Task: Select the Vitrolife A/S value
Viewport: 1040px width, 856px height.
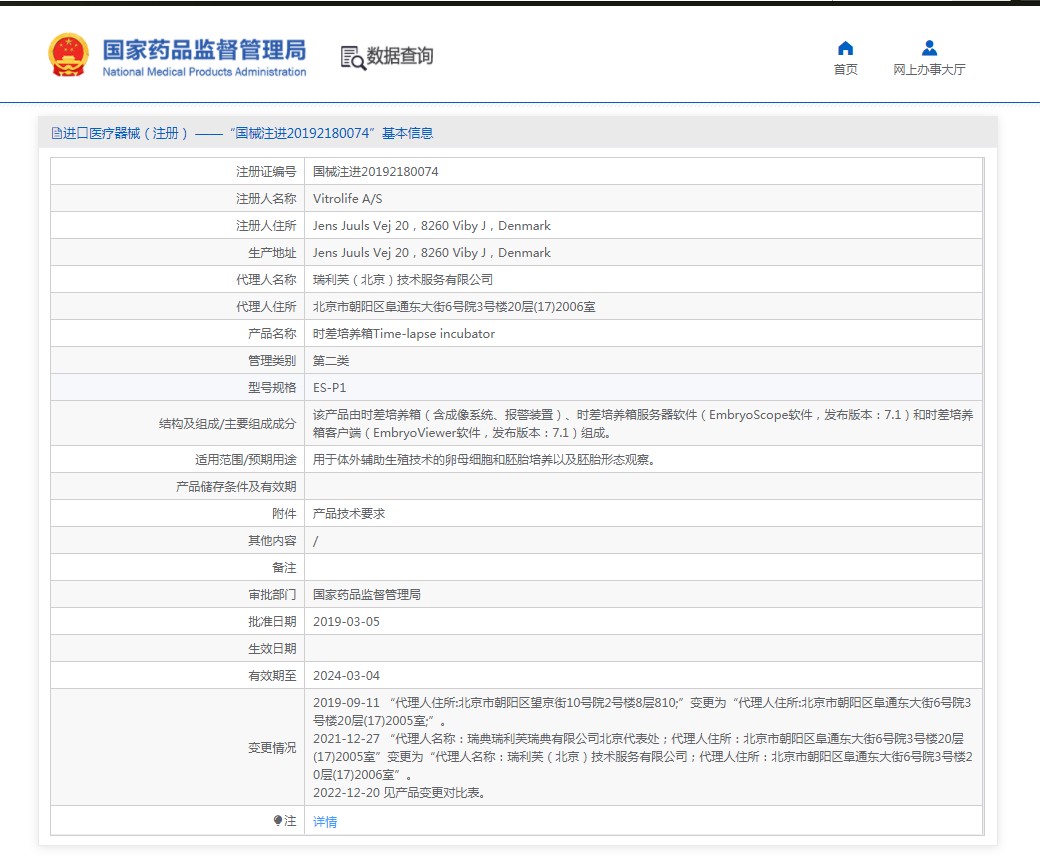Action: point(348,199)
